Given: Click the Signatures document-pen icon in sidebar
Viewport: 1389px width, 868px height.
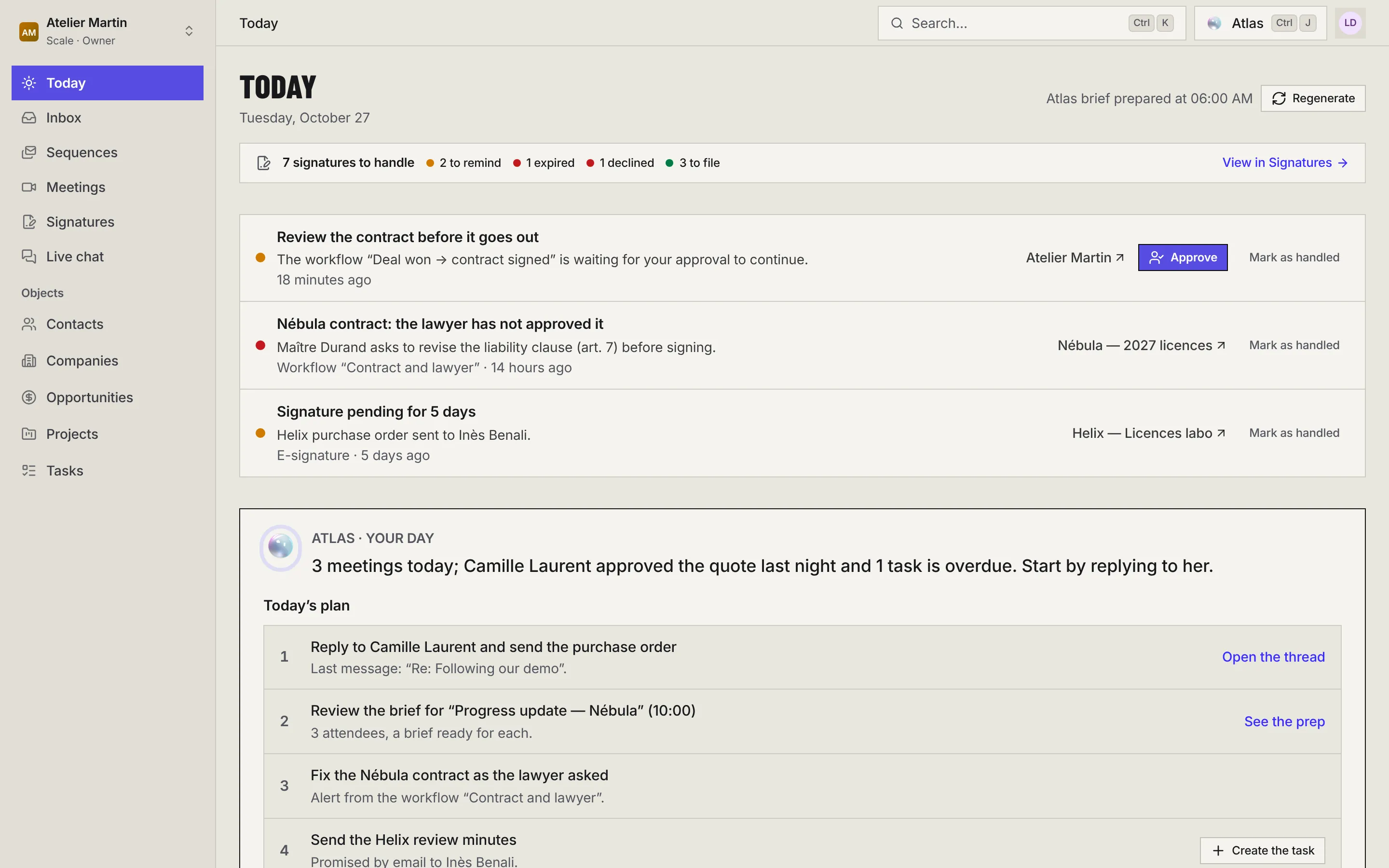Looking at the screenshot, I should click(x=29, y=222).
